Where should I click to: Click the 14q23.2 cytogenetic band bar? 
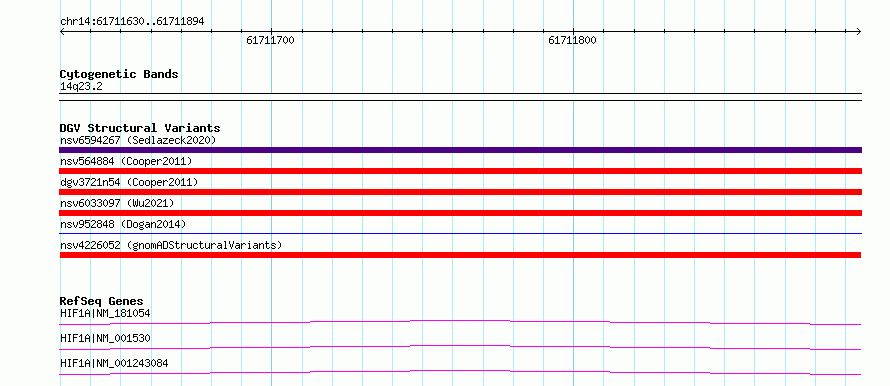pos(461,97)
